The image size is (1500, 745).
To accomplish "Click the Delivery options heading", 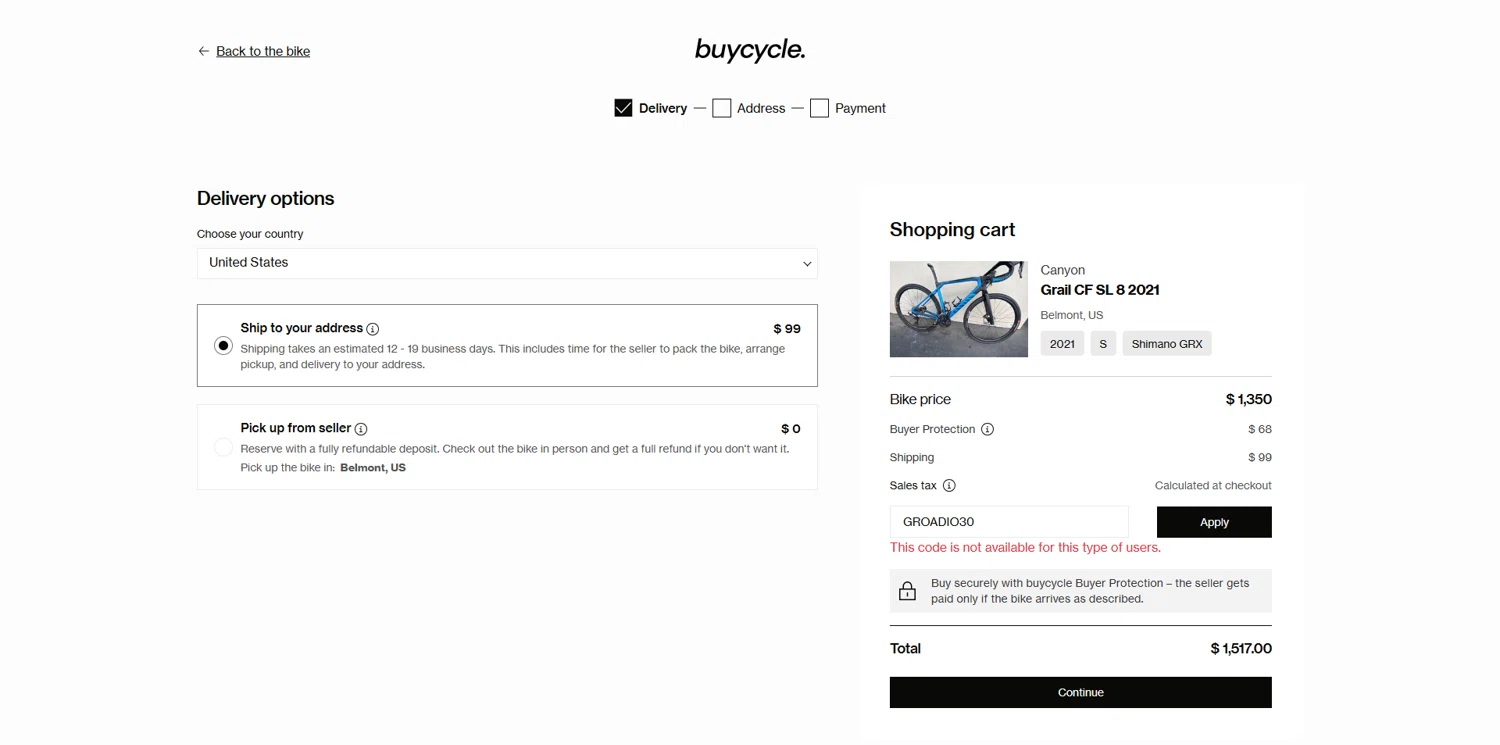I will (x=265, y=198).
